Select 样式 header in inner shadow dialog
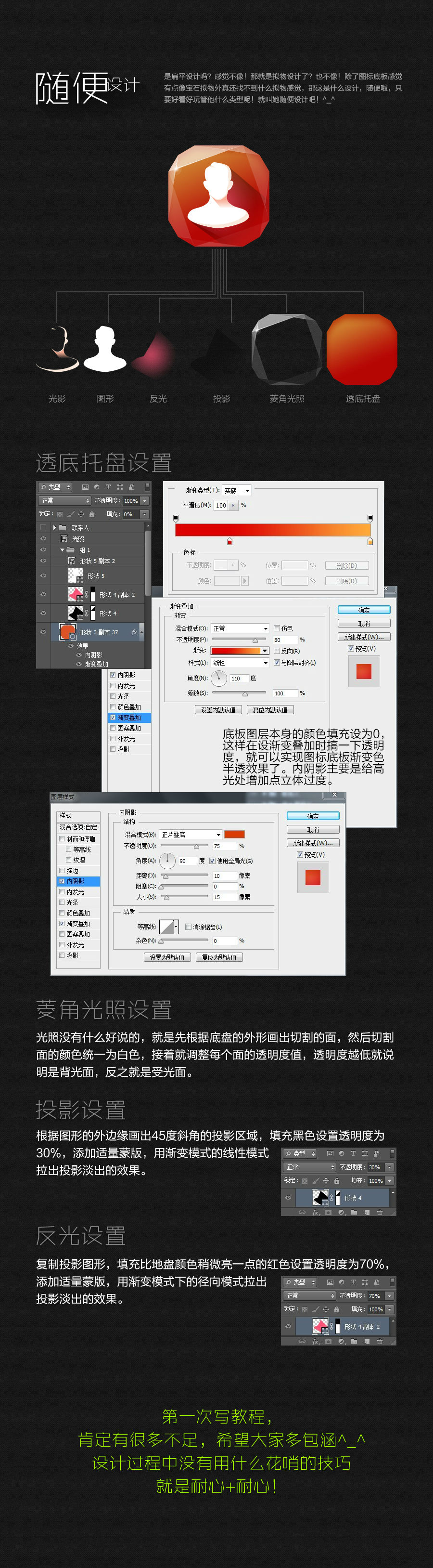This screenshot has width=433, height=1568. (78, 816)
